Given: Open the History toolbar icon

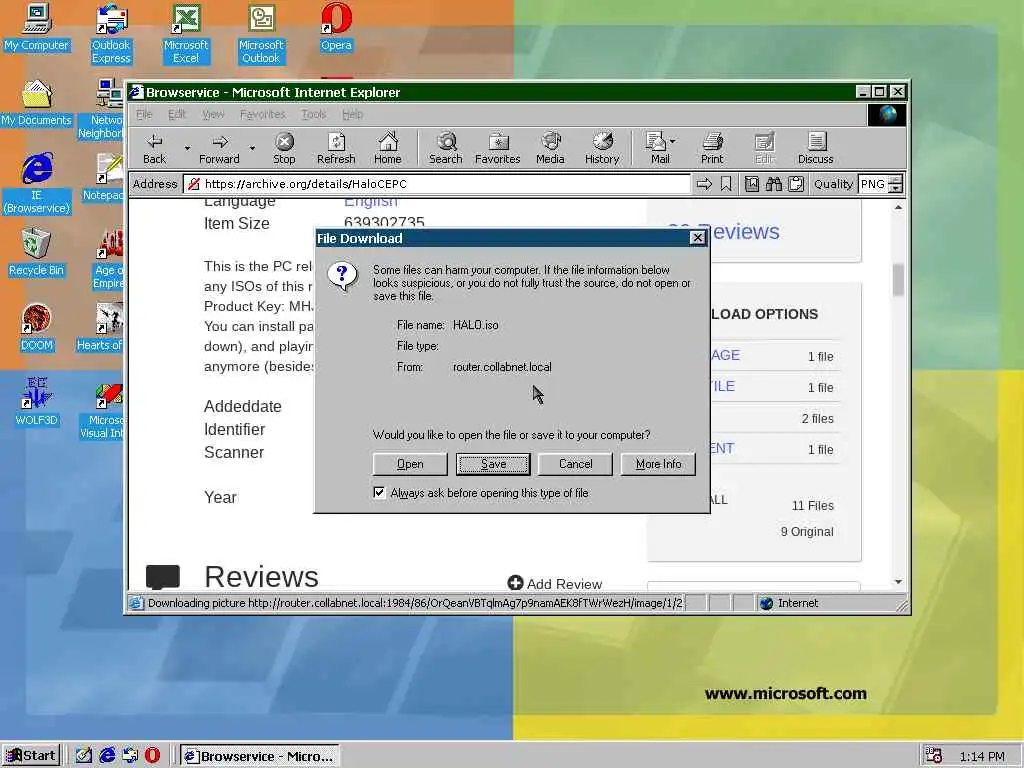Looking at the screenshot, I should click(x=602, y=148).
